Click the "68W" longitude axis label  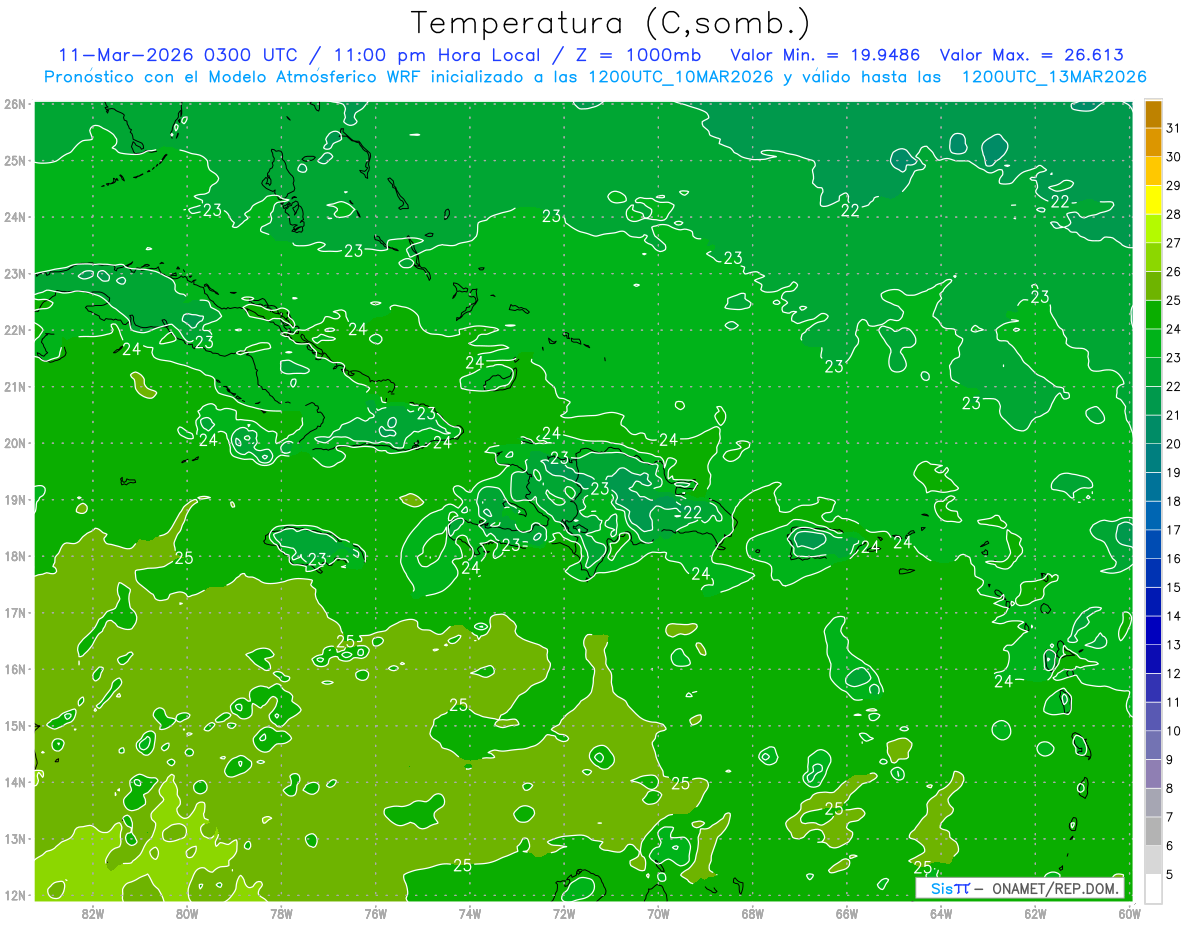(752, 913)
